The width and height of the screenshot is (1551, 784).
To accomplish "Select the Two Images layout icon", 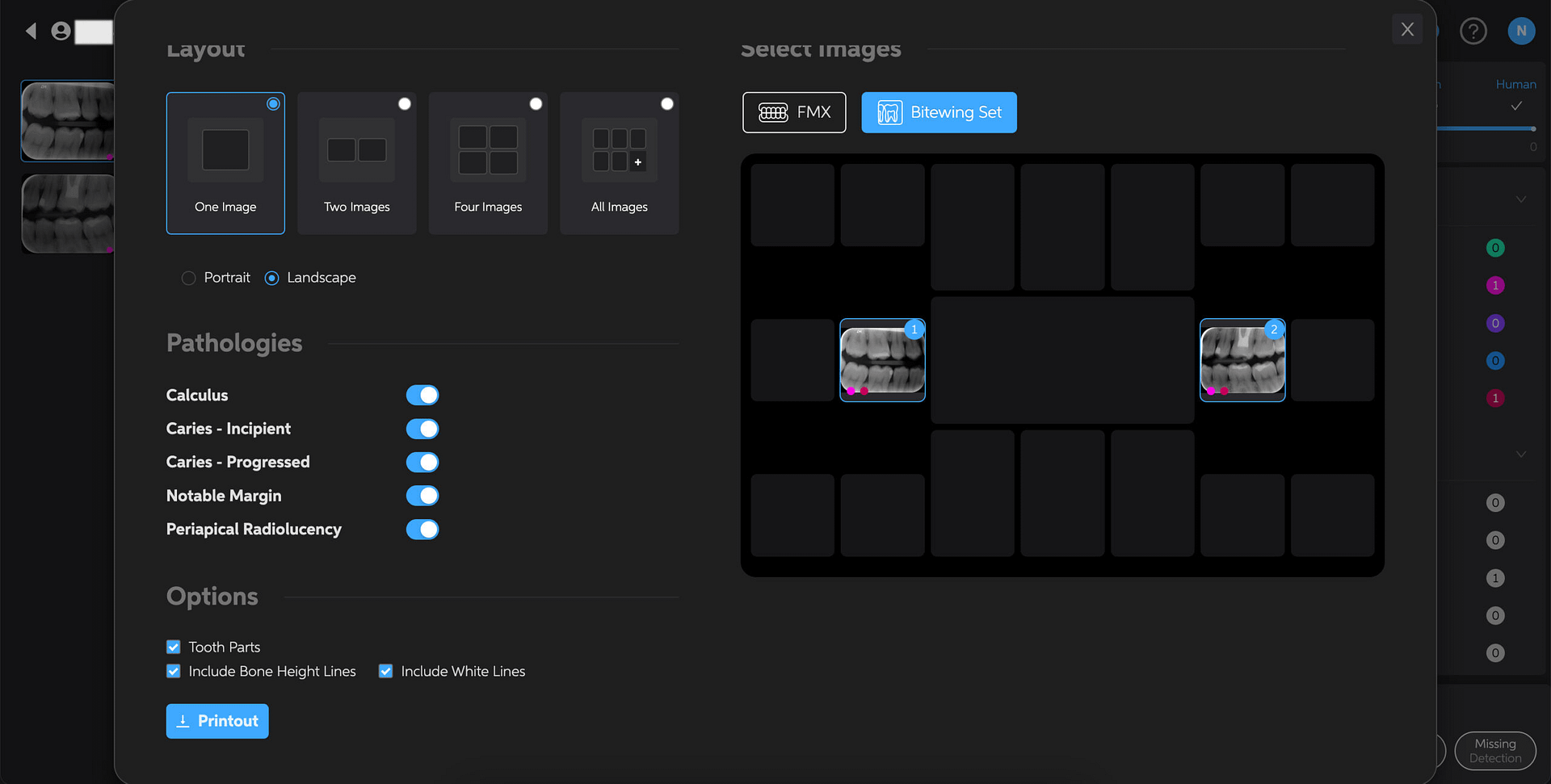I will (x=356, y=150).
